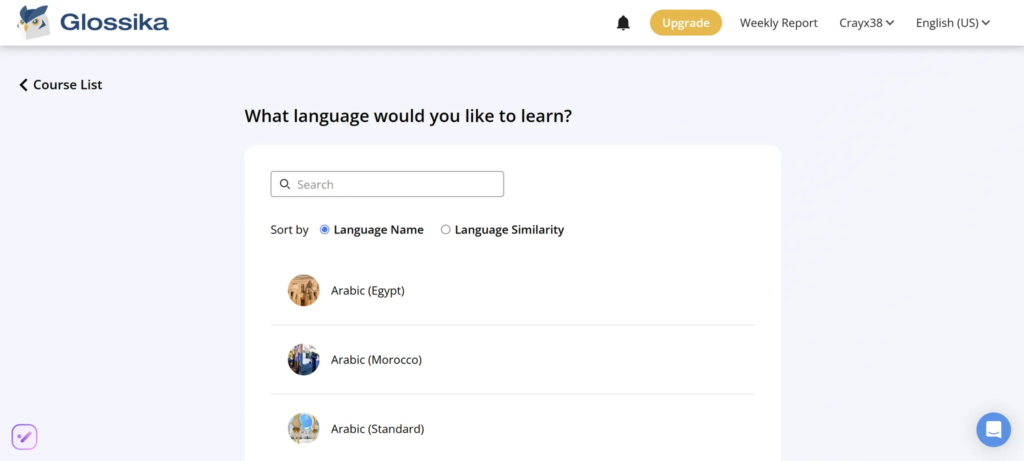Open the notifications bell

pyautogui.click(x=624, y=23)
